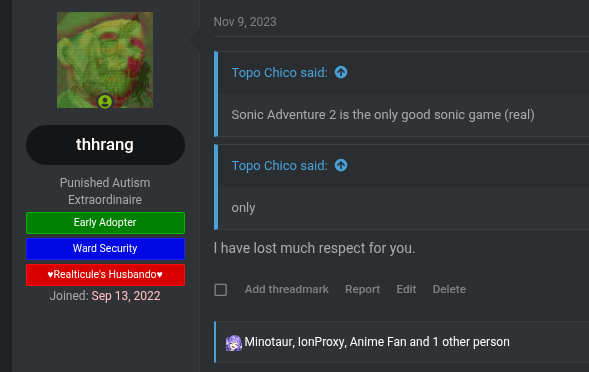Viewport: 589px width, 372px height.
Task: Add a threadmark to this post
Action: pos(287,289)
